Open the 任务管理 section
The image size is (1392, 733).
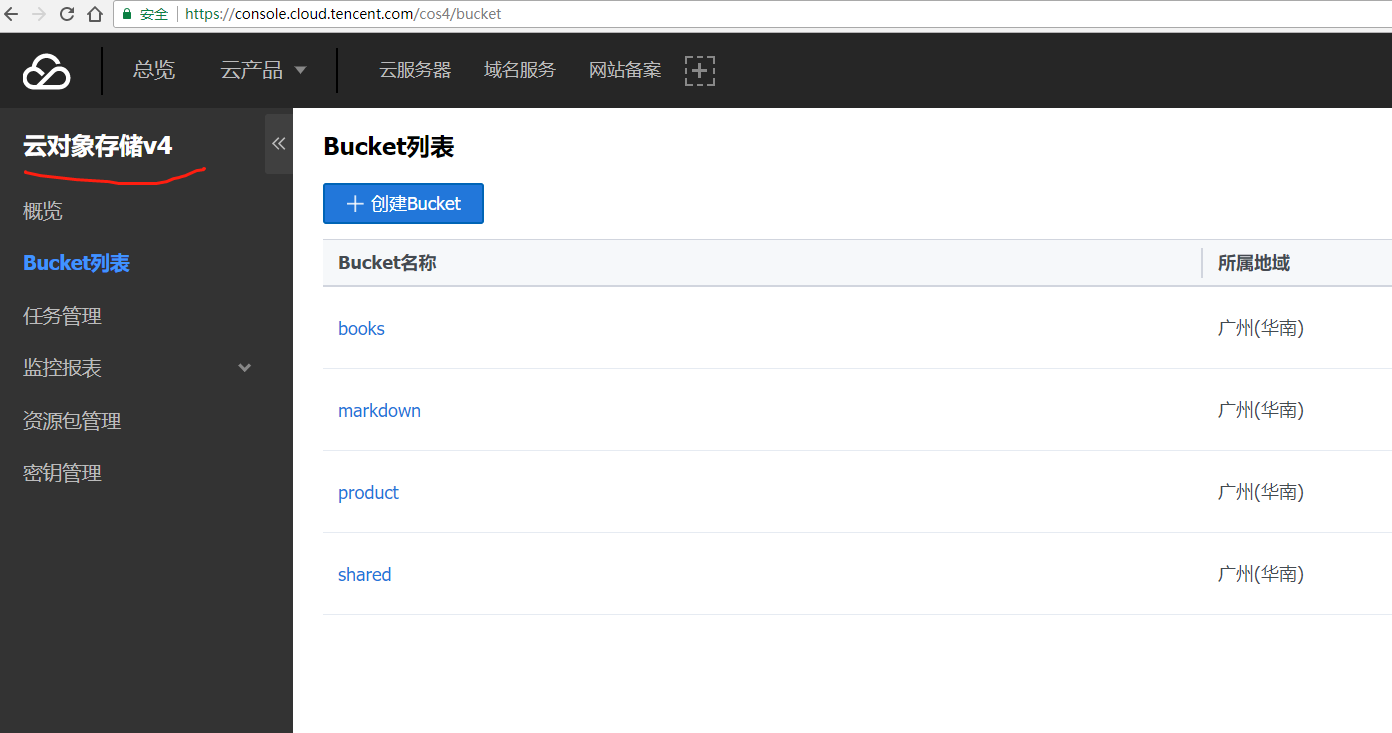[x=62, y=315]
